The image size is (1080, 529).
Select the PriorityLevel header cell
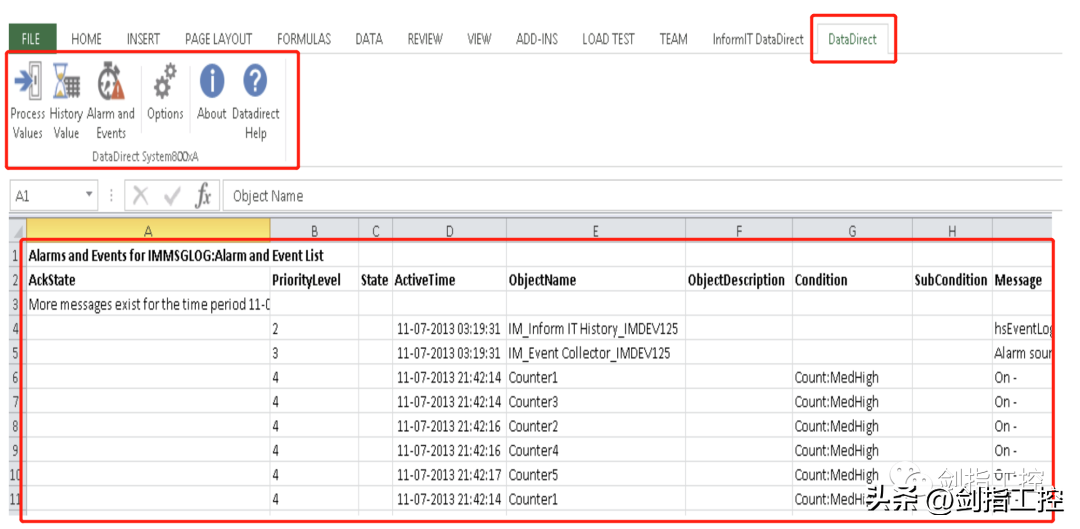pyautogui.click(x=314, y=280)
